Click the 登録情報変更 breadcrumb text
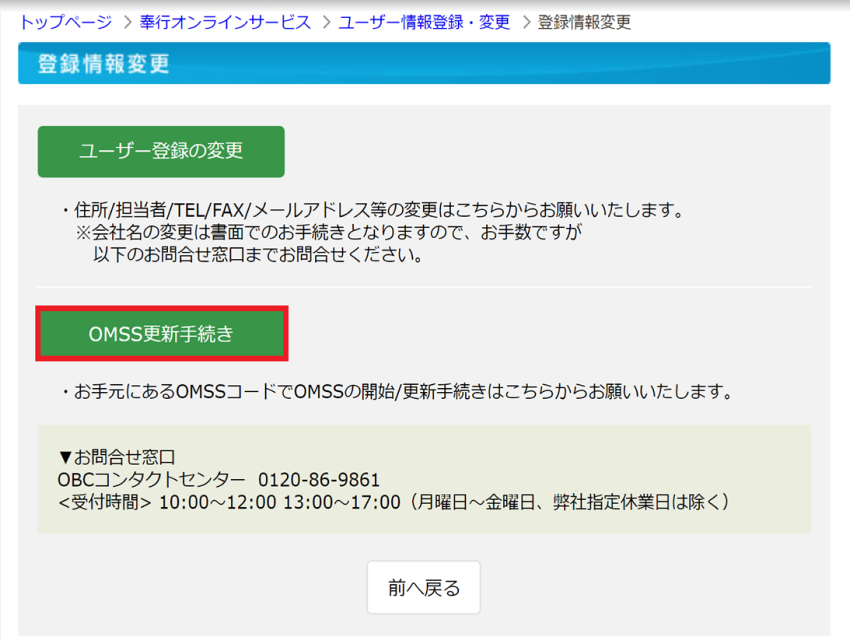The height and width of the screenshot is (641, 850). pyautogui.click(x=584, y=22)
